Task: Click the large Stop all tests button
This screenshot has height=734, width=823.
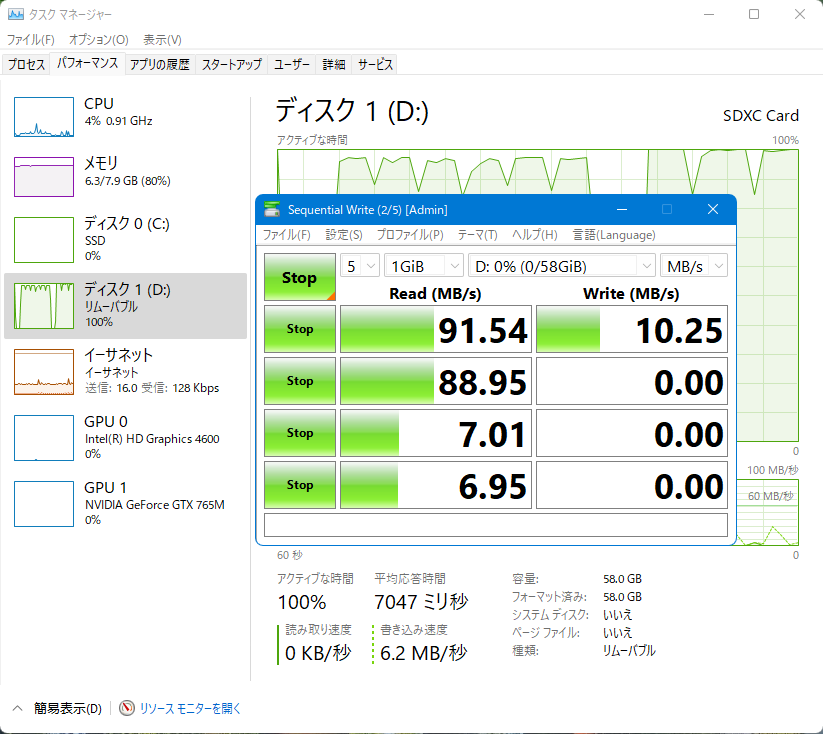Action: click(300, 277)
